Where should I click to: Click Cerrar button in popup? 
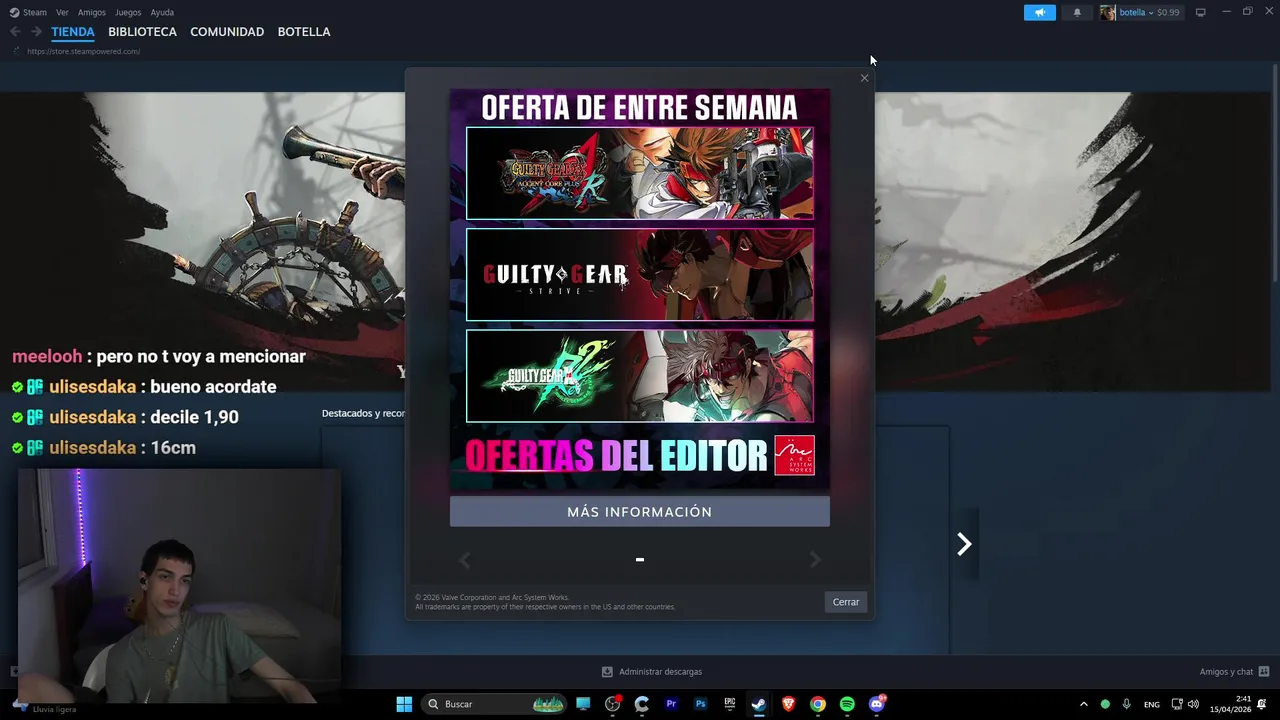pos(846,602)
